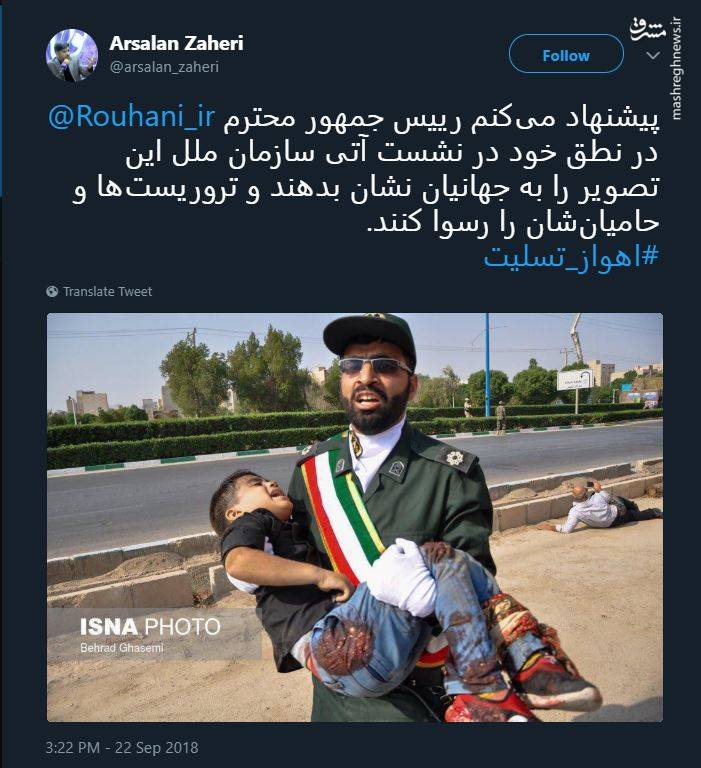The width and height of the screenshot is (701, 768).
Task: Open the tweet timestamp 3:22 PM - 22 Sep 2018
Action: [x=122, y=747]
